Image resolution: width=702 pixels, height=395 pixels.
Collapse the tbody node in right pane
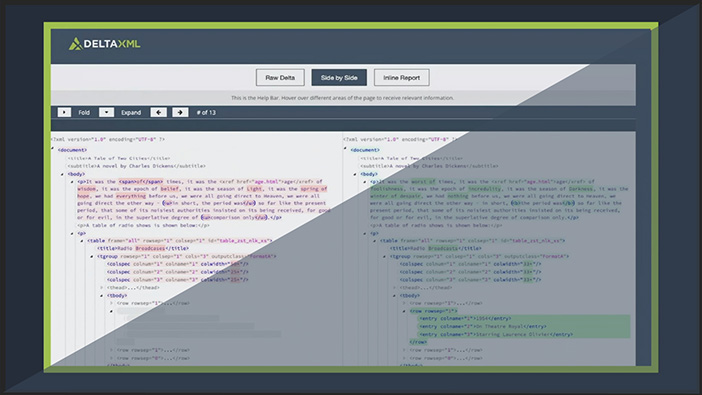coord(394,296)
